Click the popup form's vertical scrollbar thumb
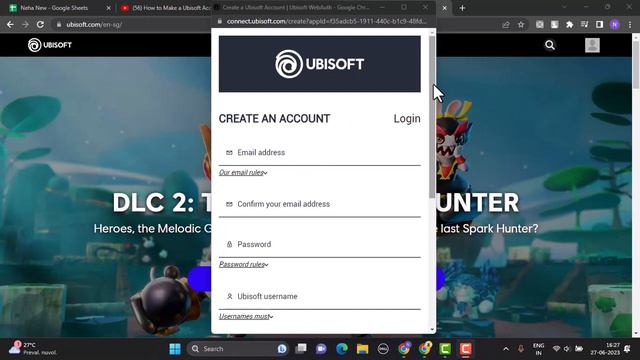Image resolution: width=640 pixels, height=360 pixels. 432,118
